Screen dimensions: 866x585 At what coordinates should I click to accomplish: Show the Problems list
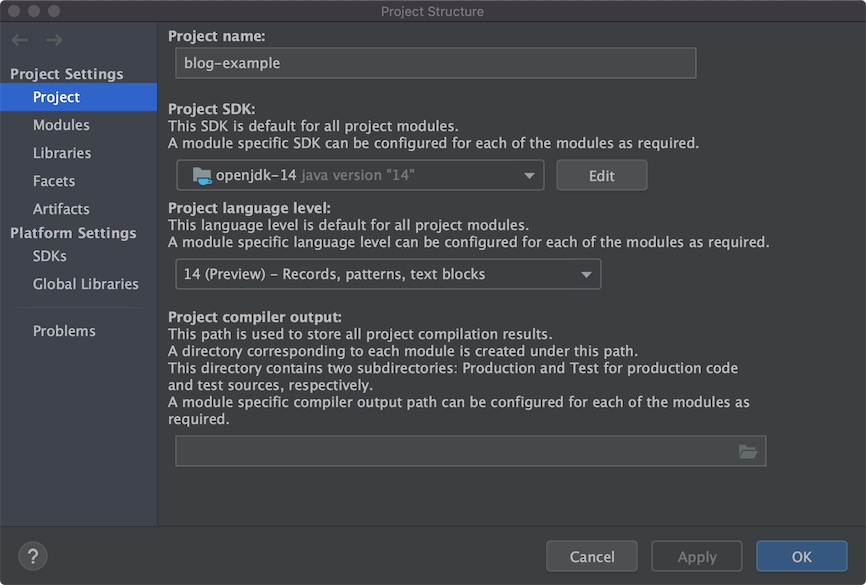point(64,331)
